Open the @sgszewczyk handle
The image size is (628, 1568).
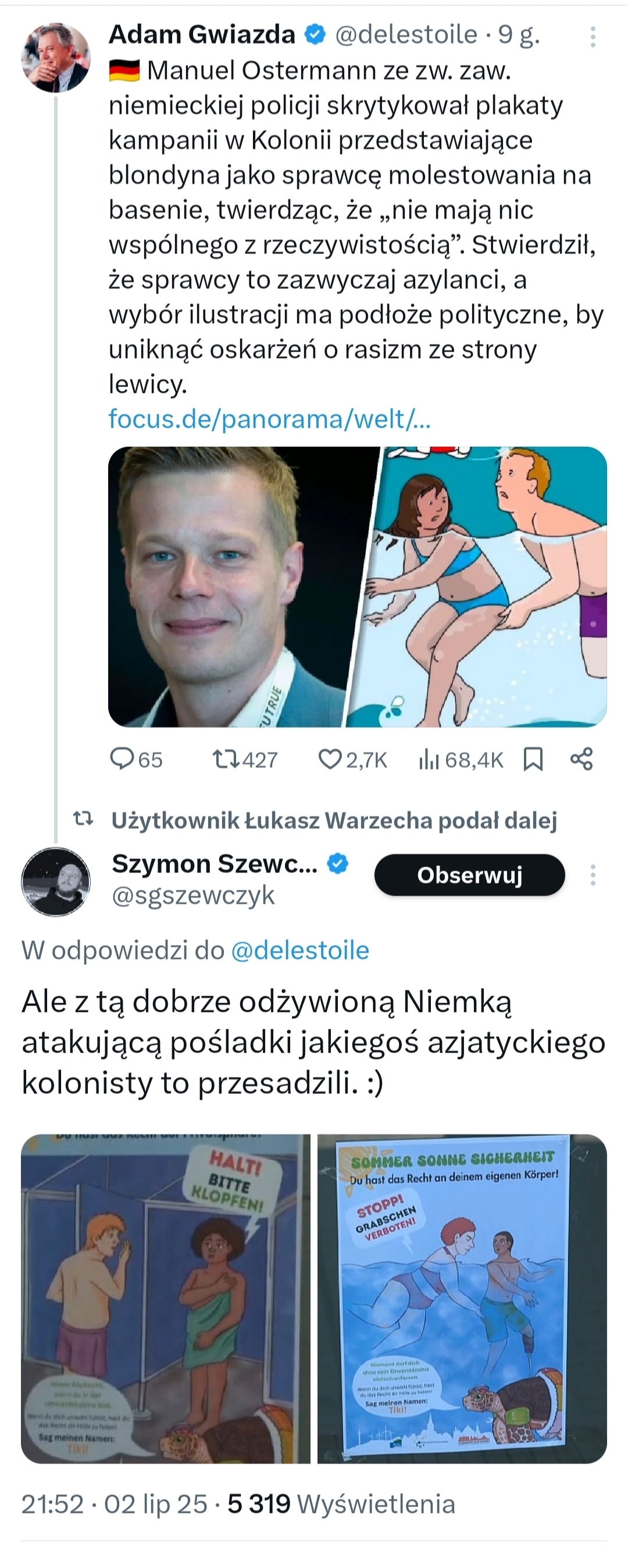[194, 895]
